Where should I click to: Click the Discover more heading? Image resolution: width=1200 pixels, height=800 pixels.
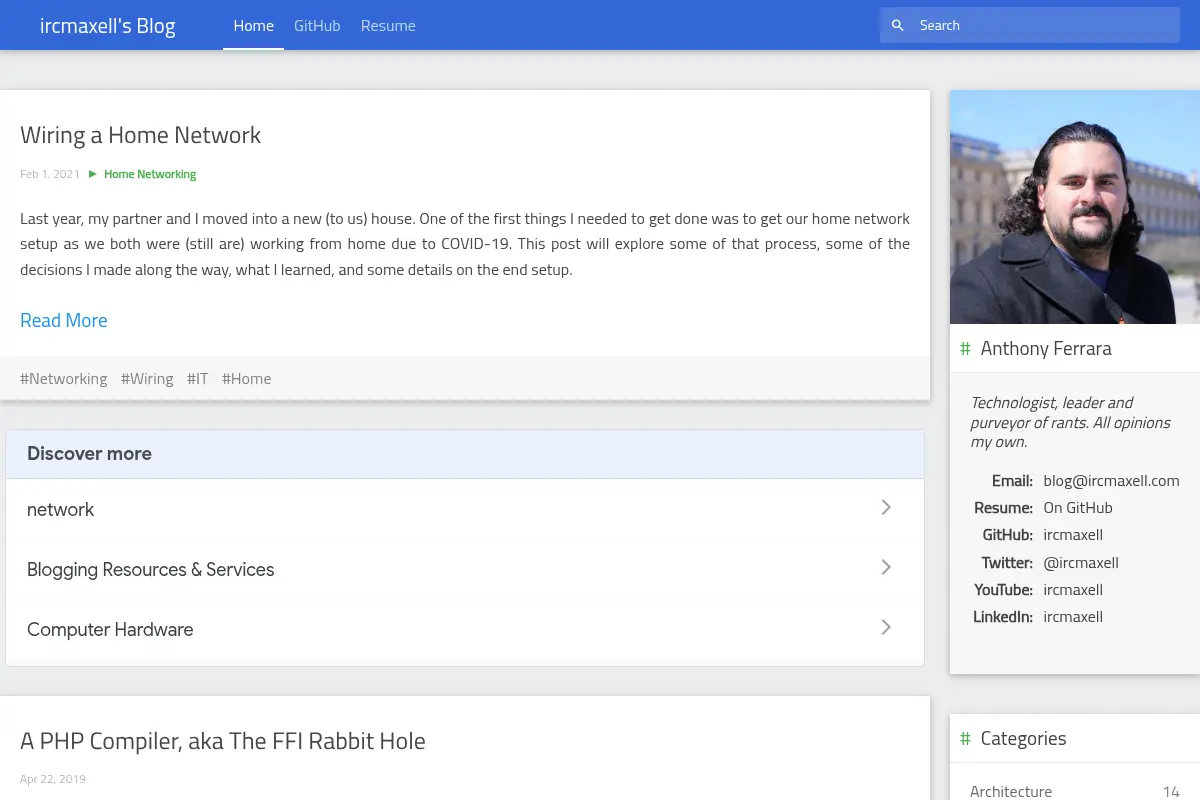pyautogui.click(x=89, y=453)
